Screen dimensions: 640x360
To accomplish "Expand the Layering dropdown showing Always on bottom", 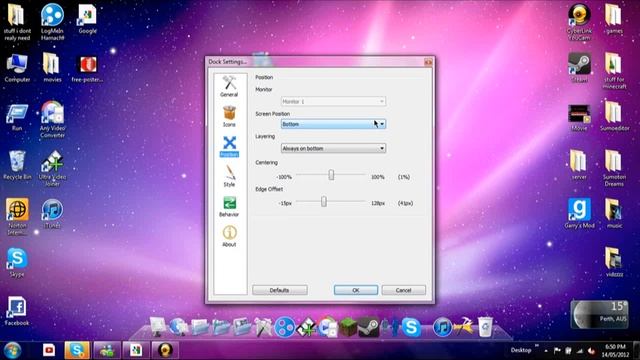I will 333,148.
